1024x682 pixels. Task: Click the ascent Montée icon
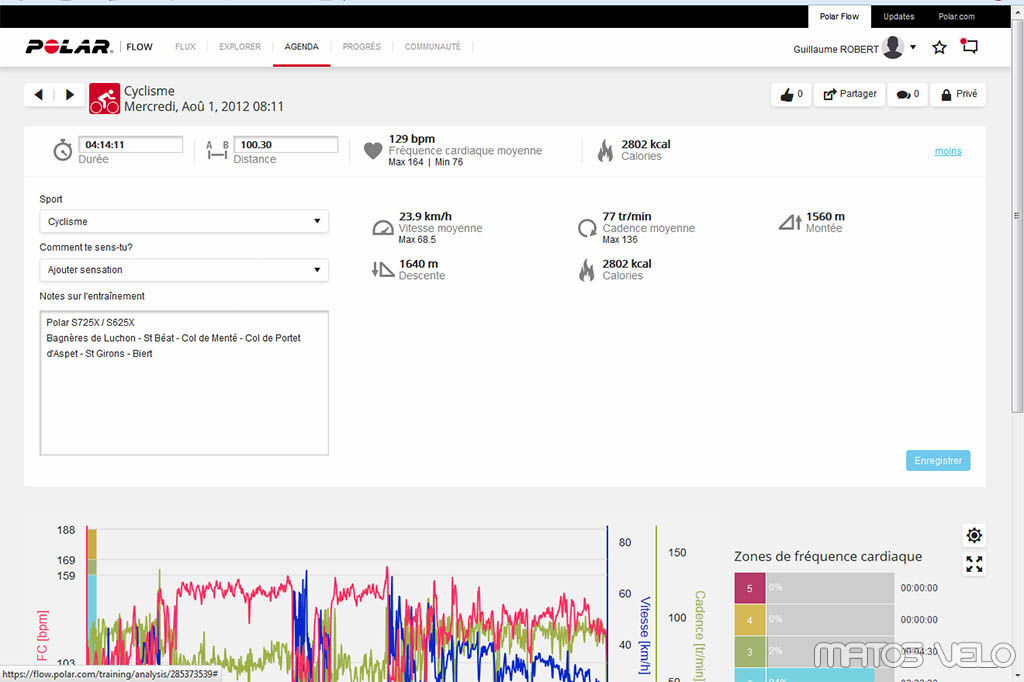(790, 222)
